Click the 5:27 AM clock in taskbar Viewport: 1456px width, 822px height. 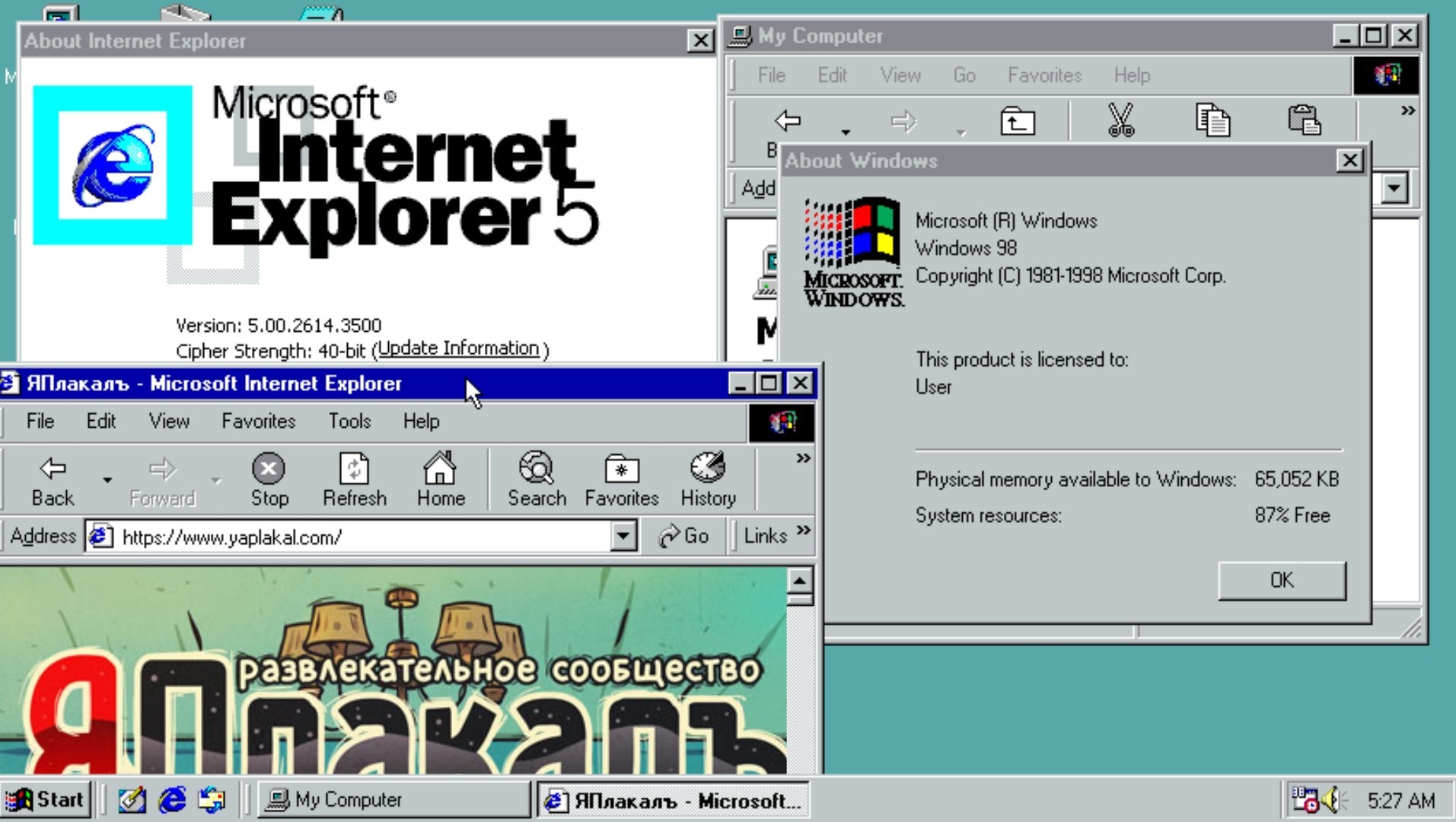[x=1400, y=801]
